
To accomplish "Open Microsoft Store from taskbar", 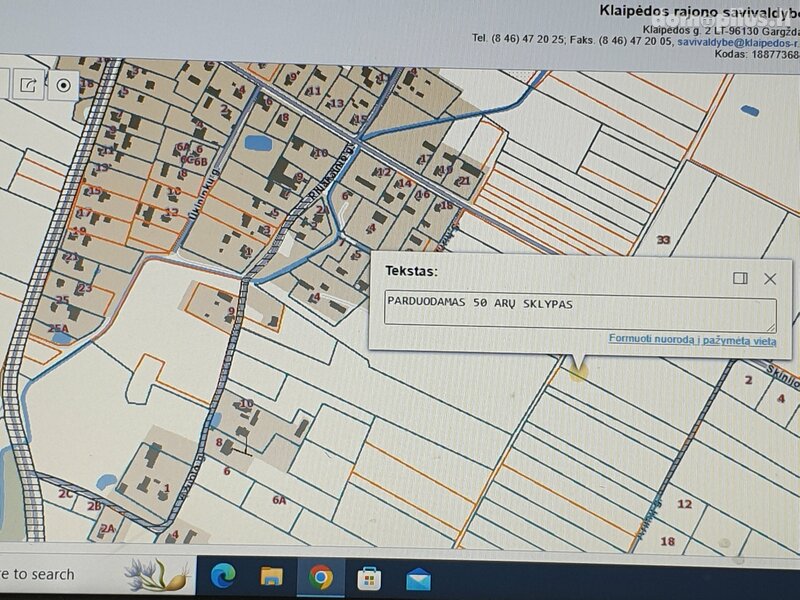I will click(369, 578).
